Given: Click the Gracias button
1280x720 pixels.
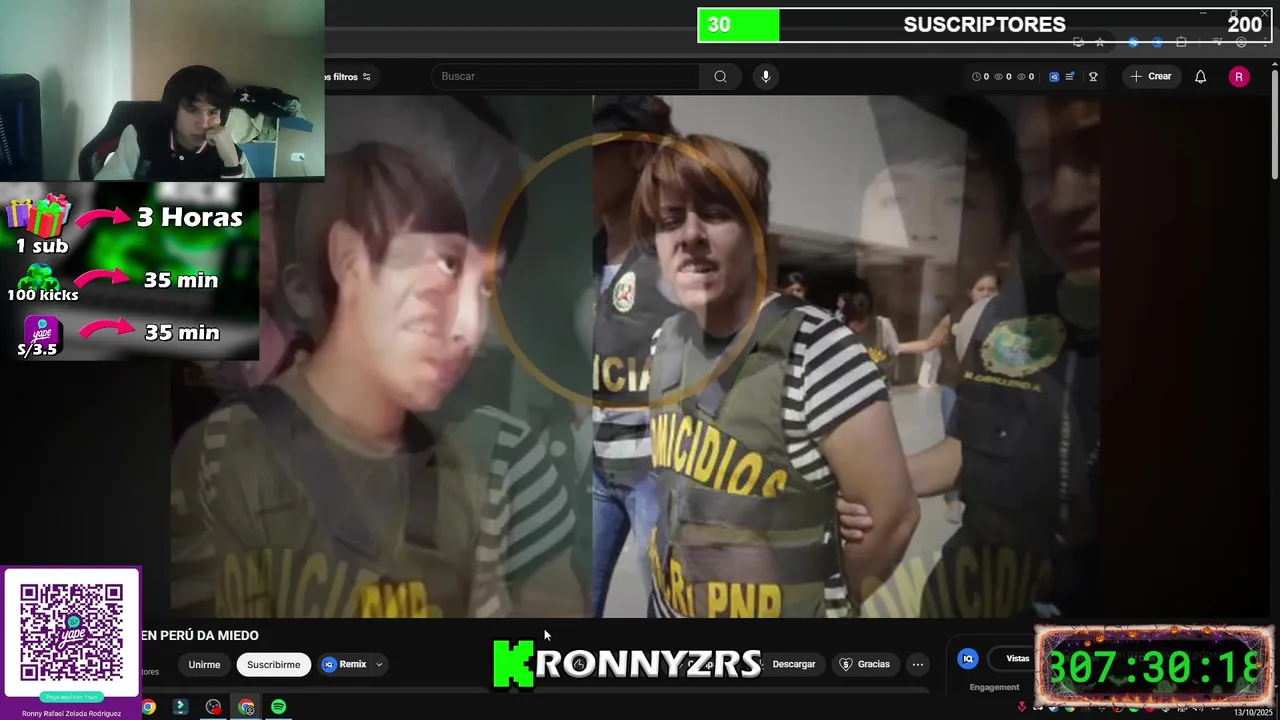Looking at the screenshot, I should coord(865,664).
